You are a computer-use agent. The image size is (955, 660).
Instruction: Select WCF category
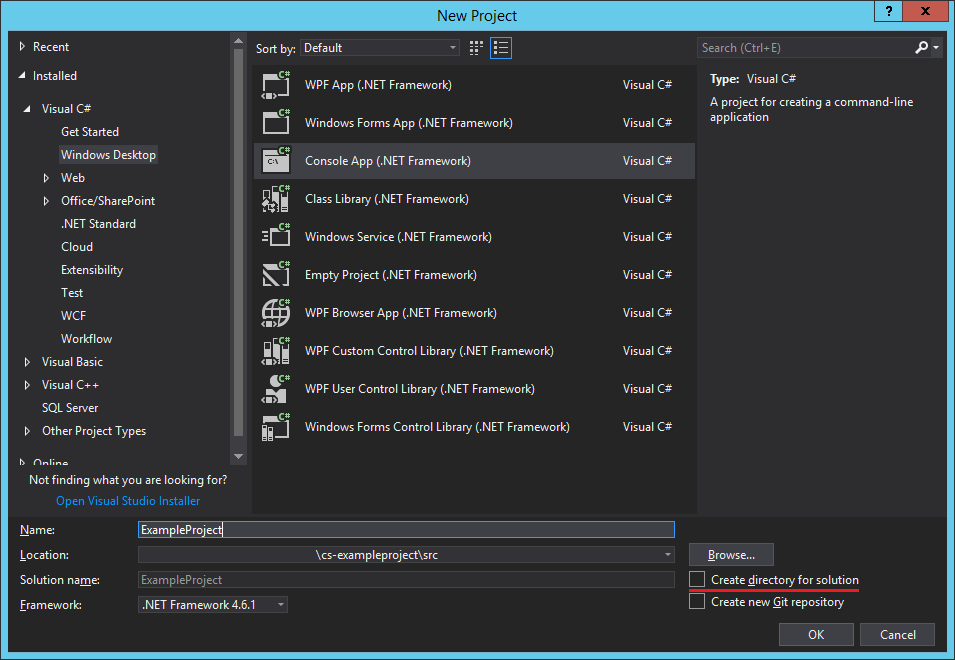click(x=73, y=316)
